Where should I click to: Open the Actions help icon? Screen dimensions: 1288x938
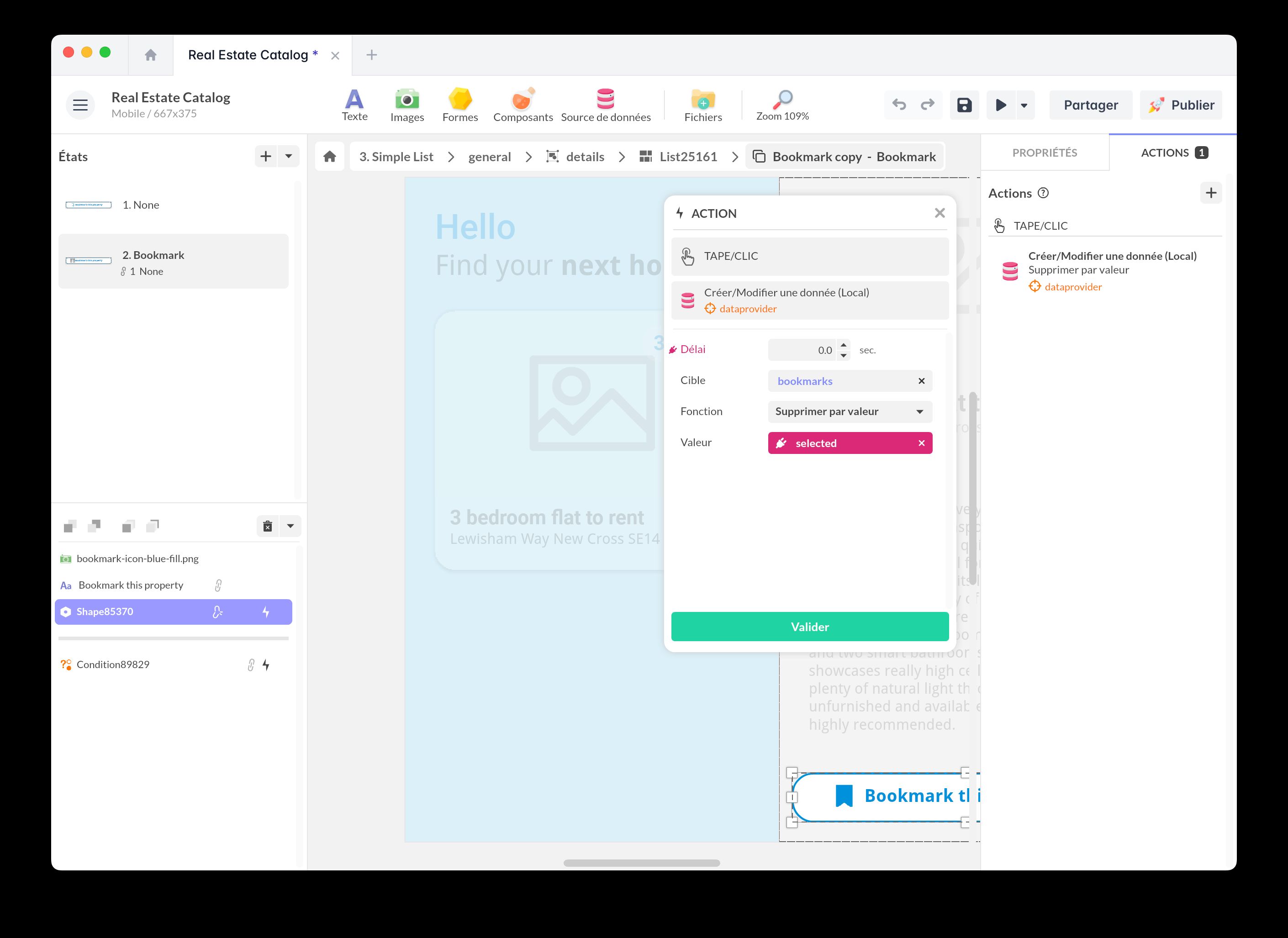(x=1043, y=193)
